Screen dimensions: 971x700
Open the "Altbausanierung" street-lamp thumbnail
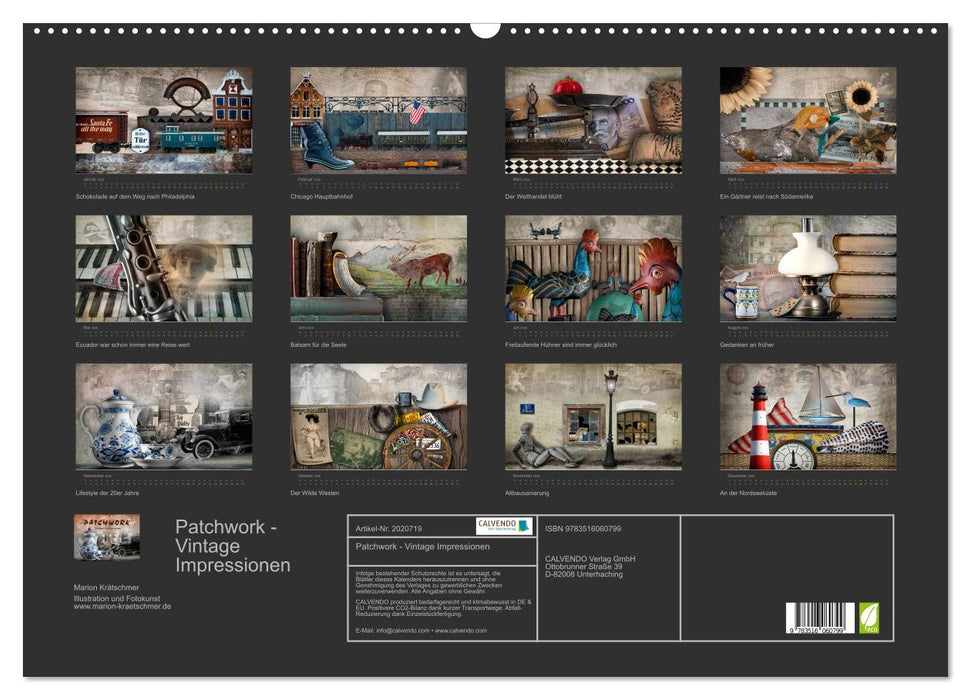pyautogui.click(x=594, y=418)
